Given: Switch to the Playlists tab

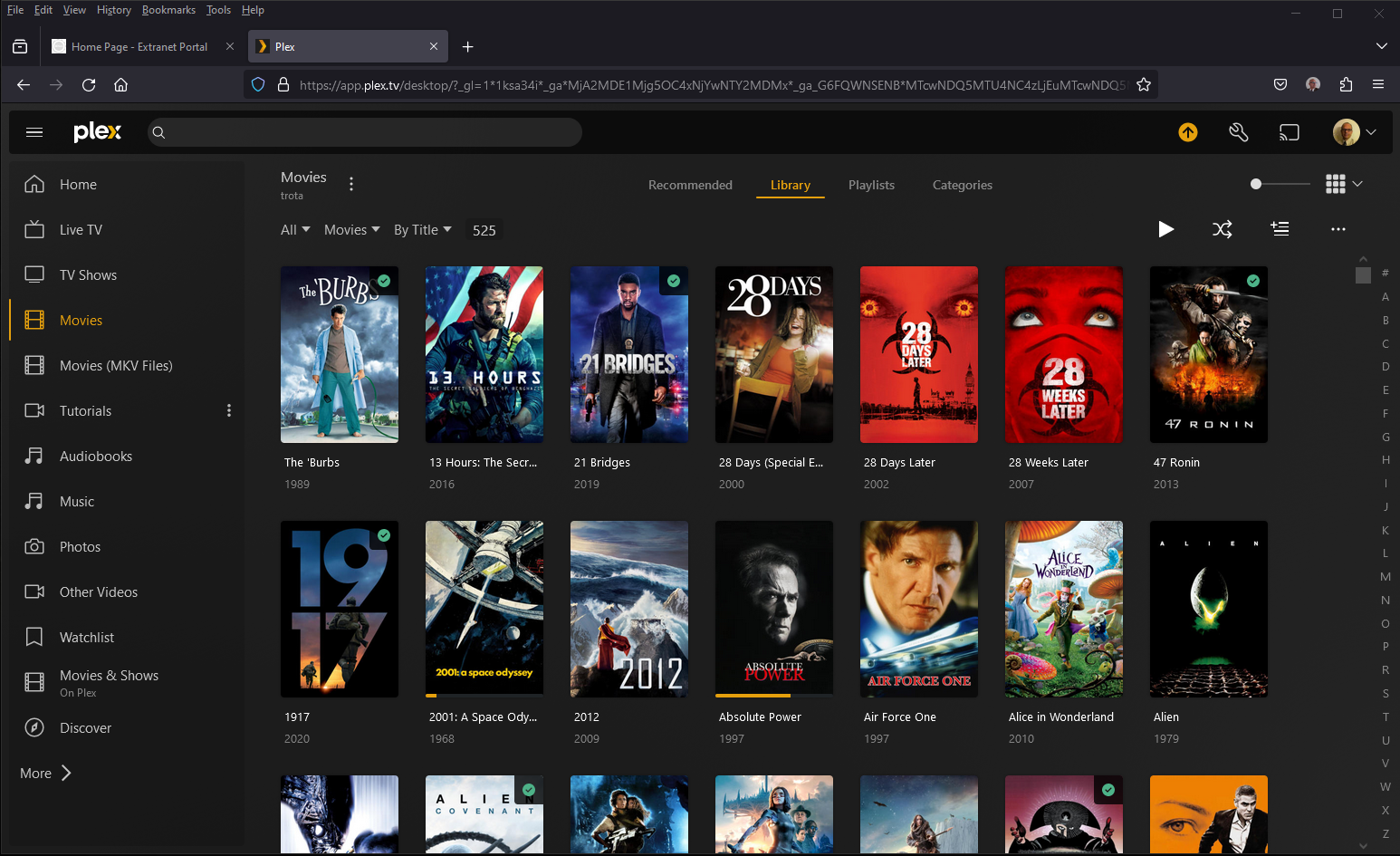Looking at the screenshot, I should coord(871,185).
